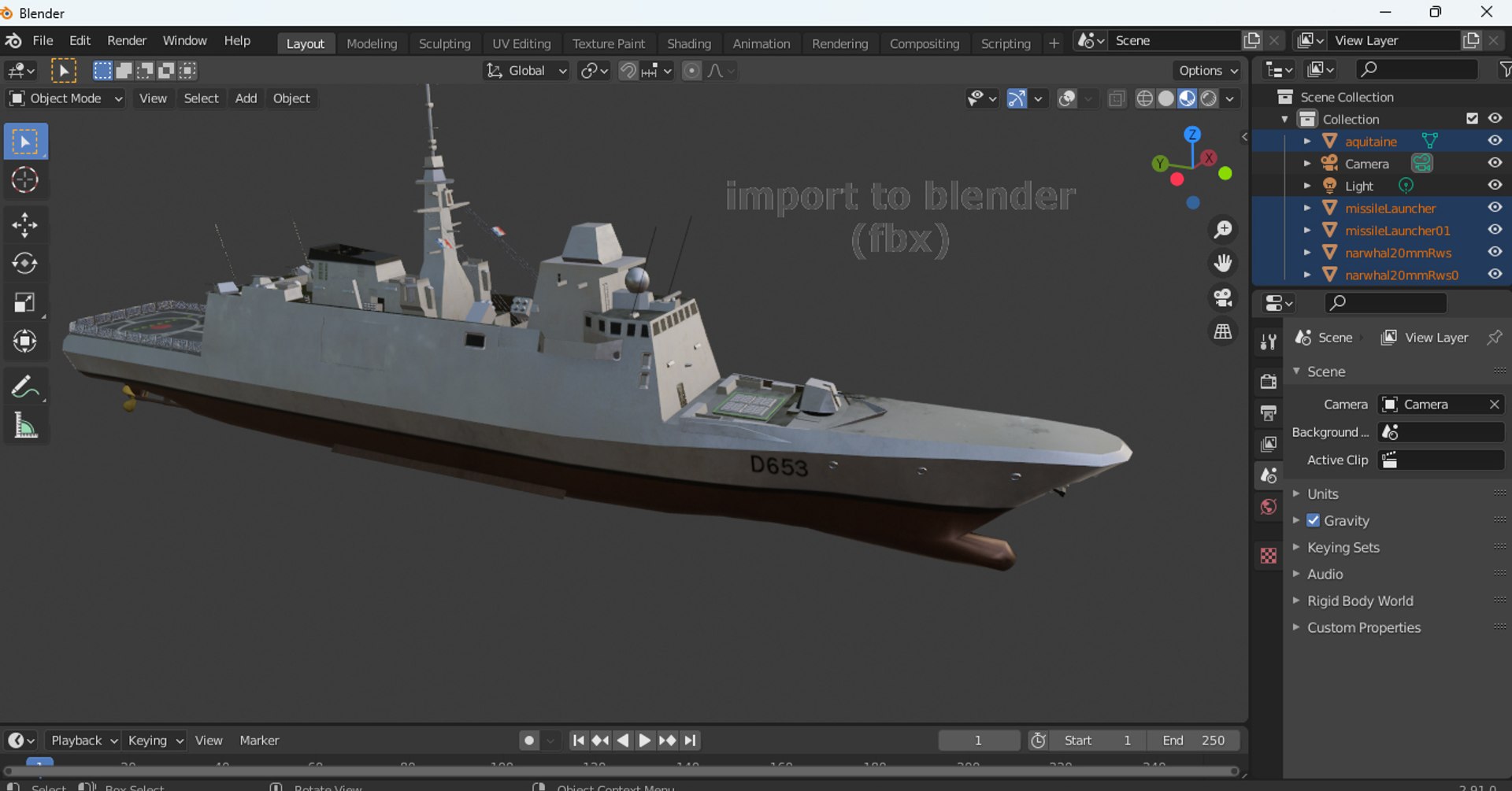Click the Marker menu in timeline
This screenshot has width=1512, height=791.
click(x=259, y=741)
